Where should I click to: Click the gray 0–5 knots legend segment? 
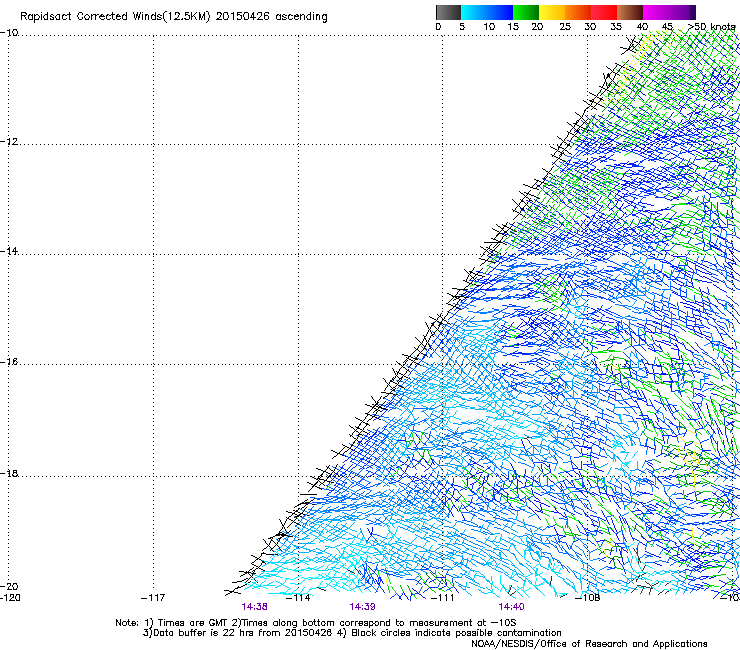[448, 12]
